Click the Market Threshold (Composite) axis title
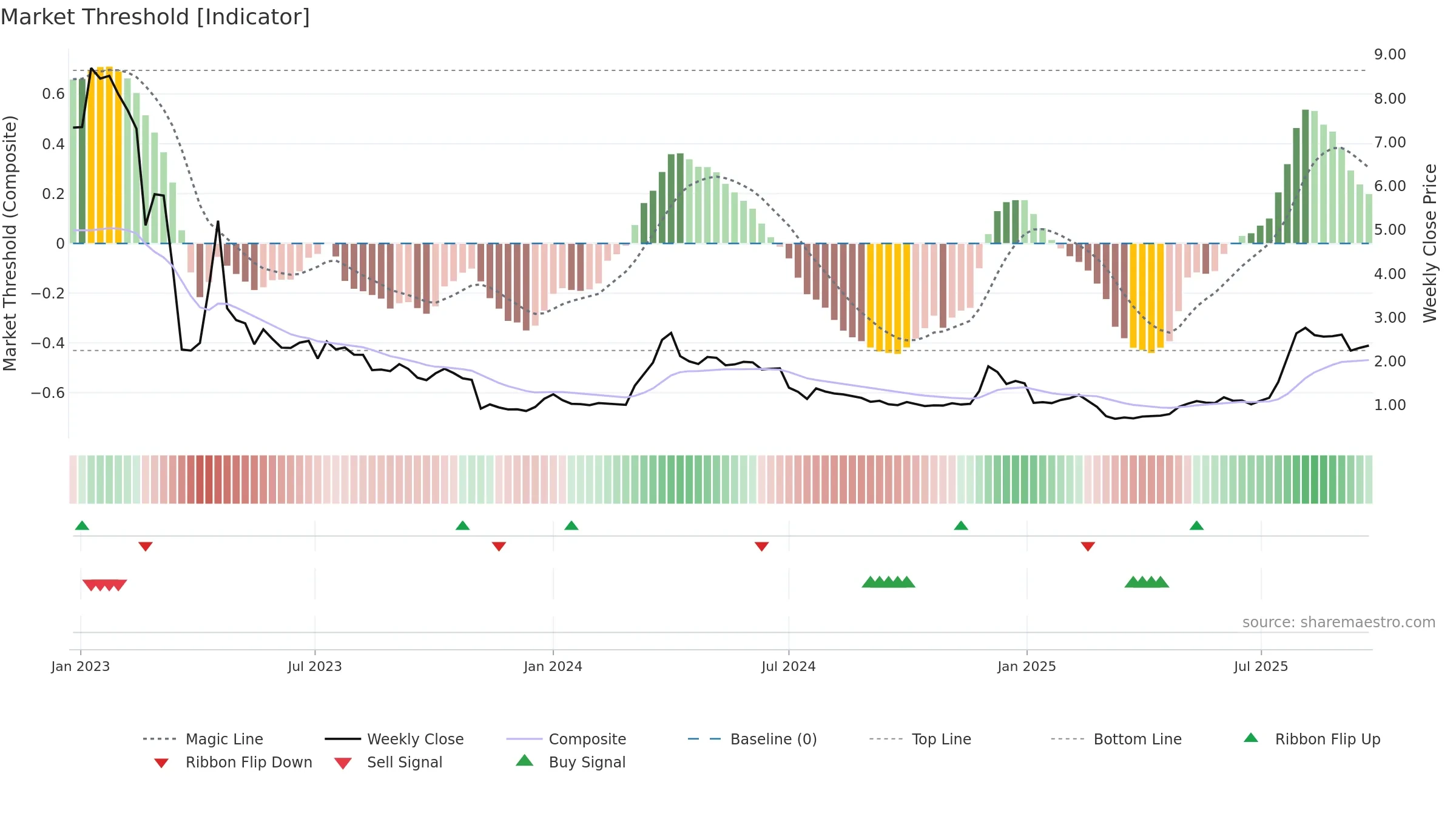This screenshot has width=1456, height=819. pos(10,243)
